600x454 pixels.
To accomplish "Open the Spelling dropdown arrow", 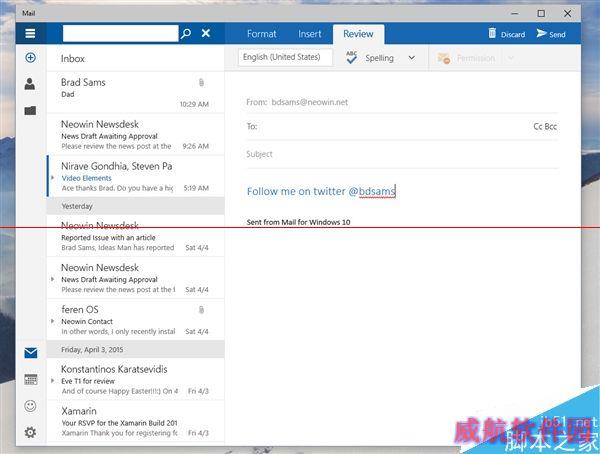I will (411, 58).
